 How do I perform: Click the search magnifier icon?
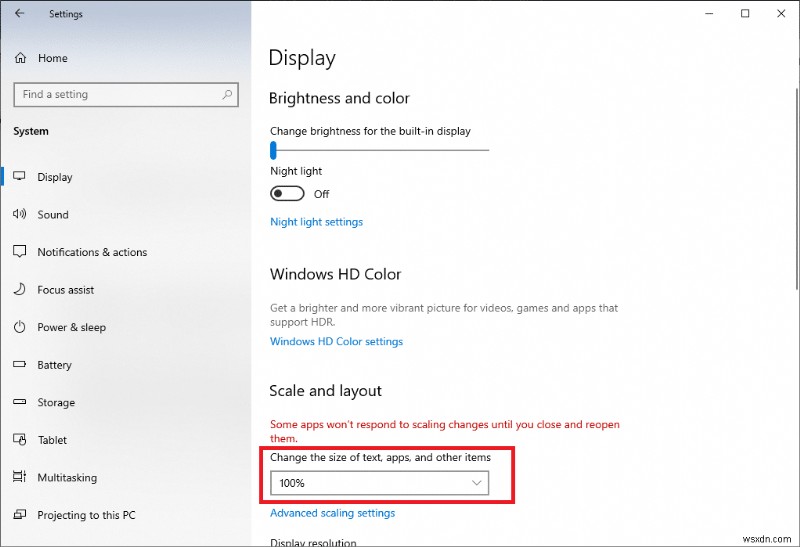(228, 95)
